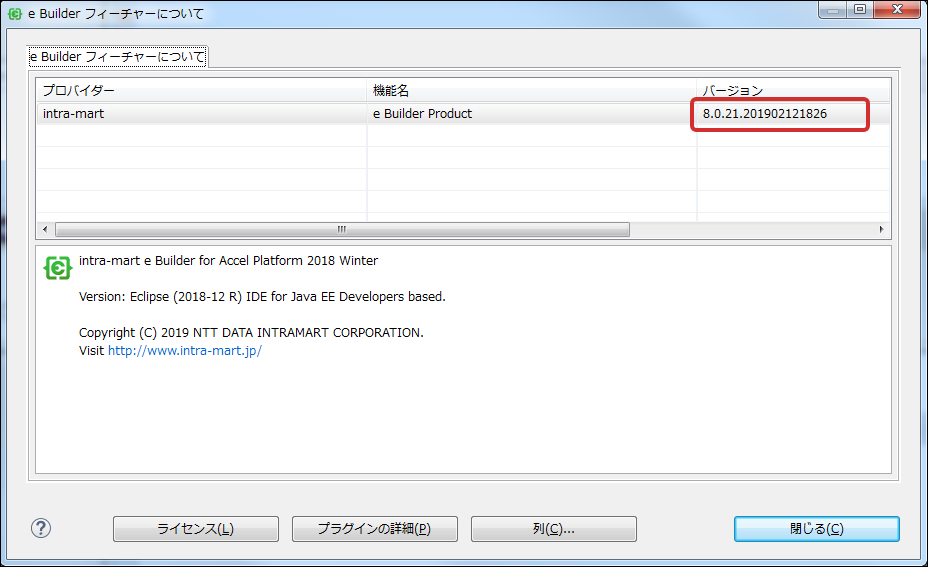Screen dimensions: 928x567
Task: Close the window with the X button
Action: [897, 10]
